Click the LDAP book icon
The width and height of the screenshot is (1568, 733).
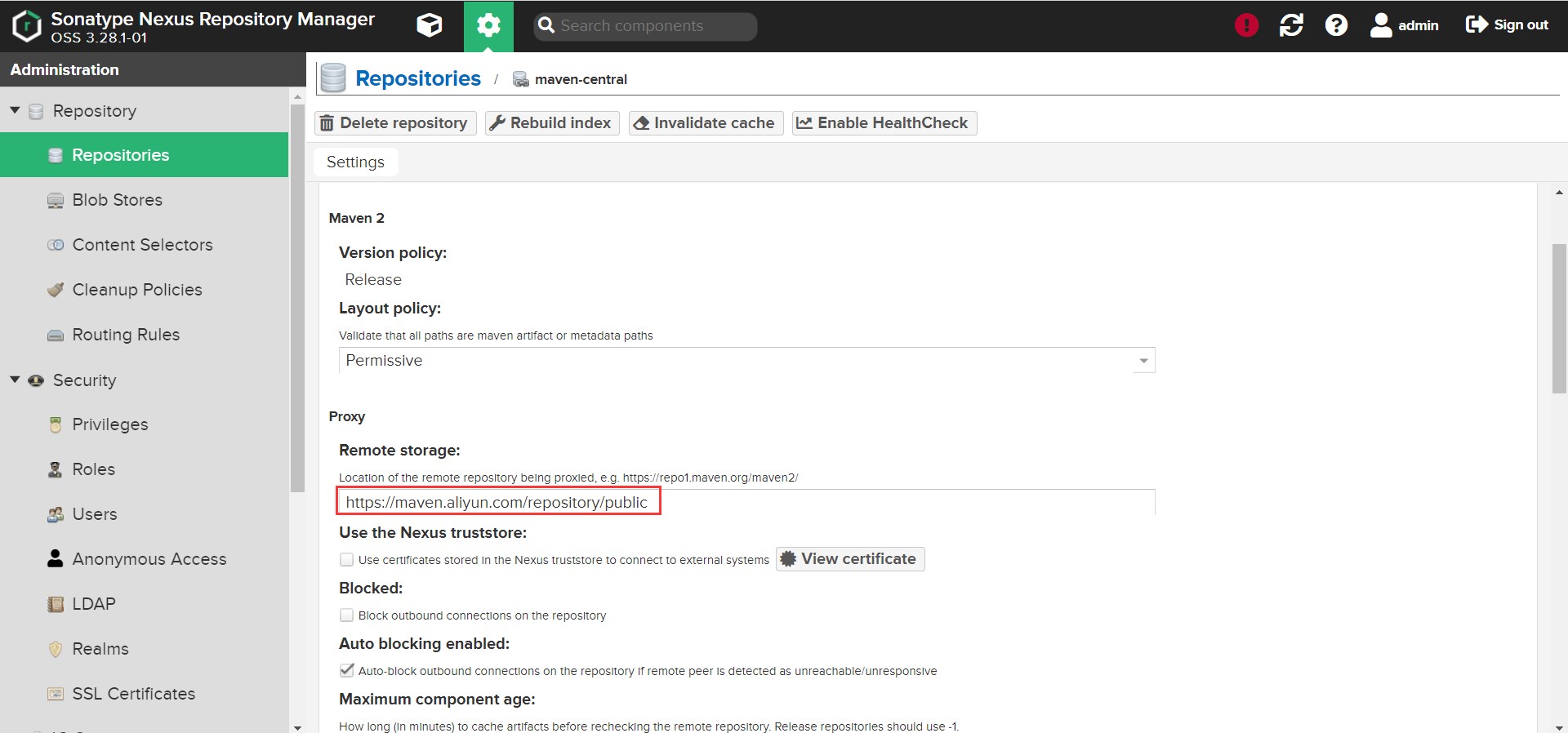tap(56, 604)
